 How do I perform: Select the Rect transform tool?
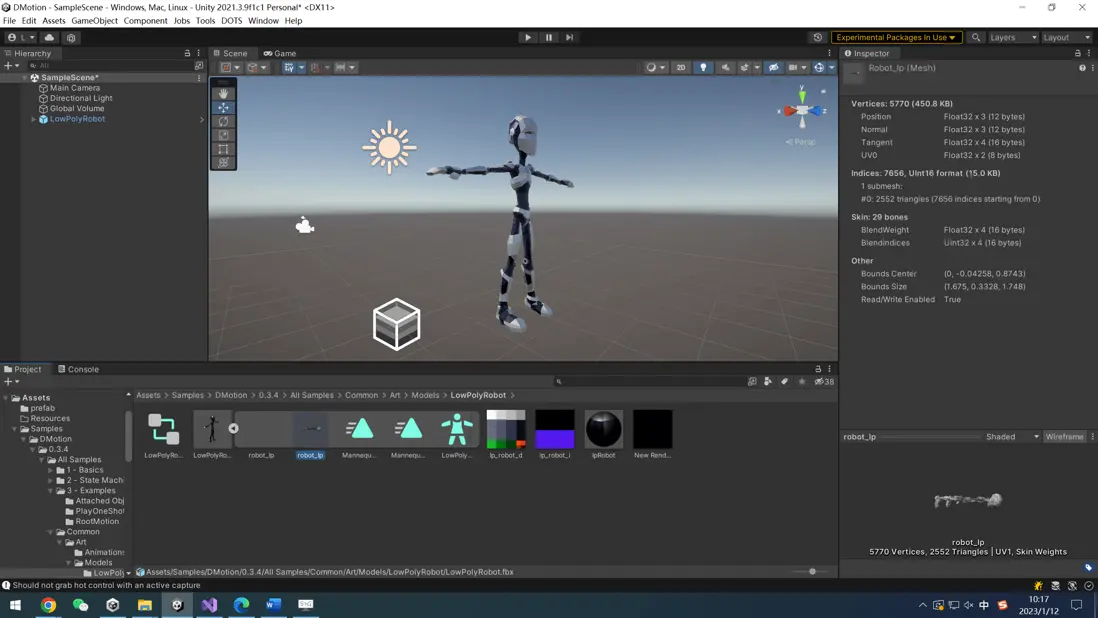pyautogui.click(x=223, y=149)
